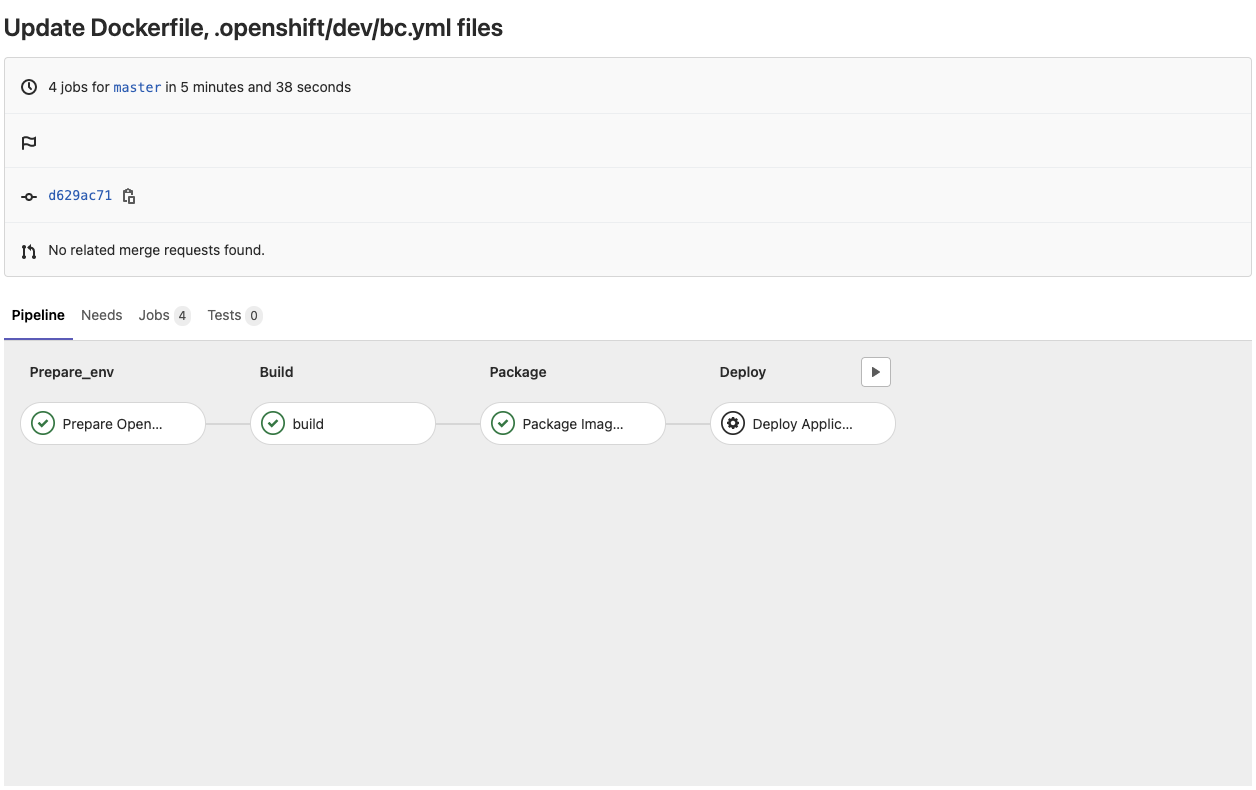
Task: Open the Prepare OpenShift job
Action: pyautogui.click(x=113, y=424)
